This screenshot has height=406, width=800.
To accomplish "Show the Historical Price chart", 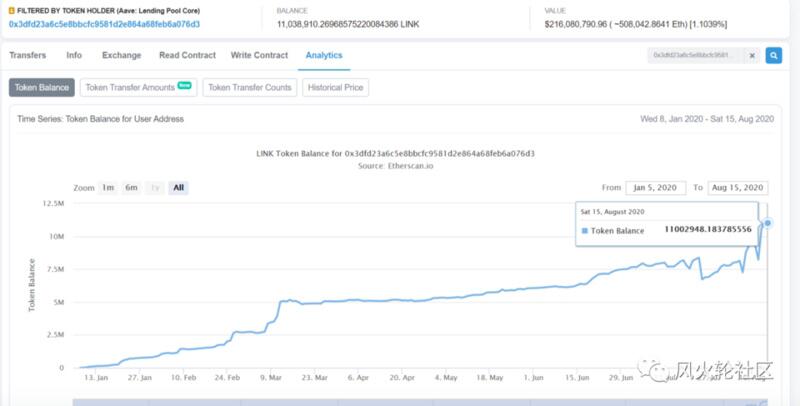I will point(335,87).
